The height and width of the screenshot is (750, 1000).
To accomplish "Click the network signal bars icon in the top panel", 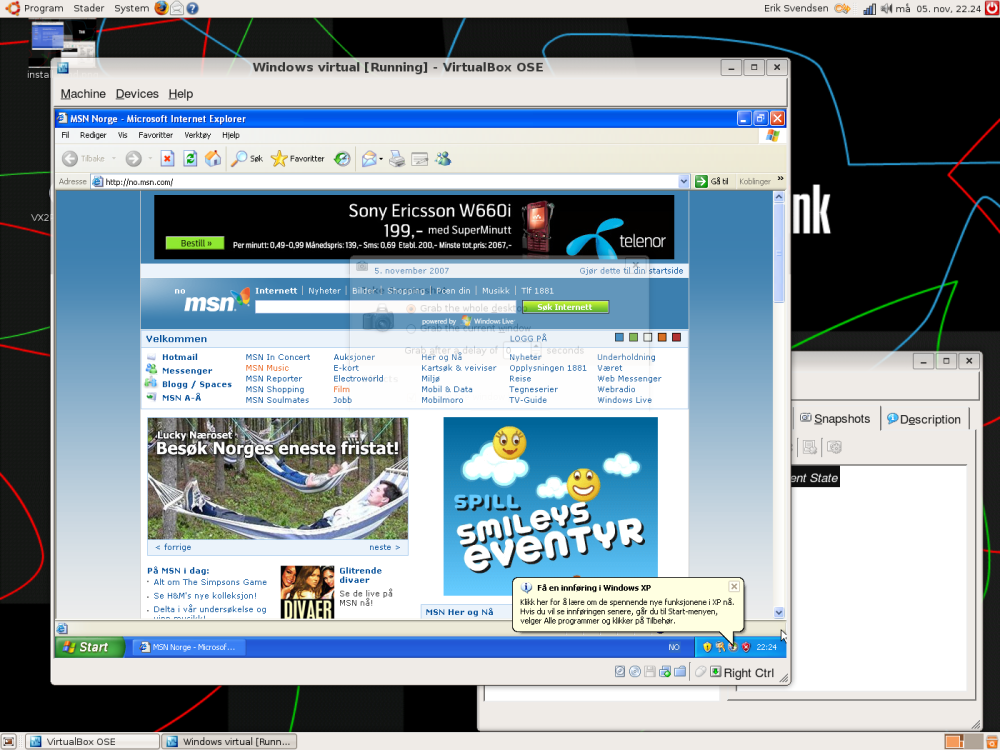I will click(869, 9).
